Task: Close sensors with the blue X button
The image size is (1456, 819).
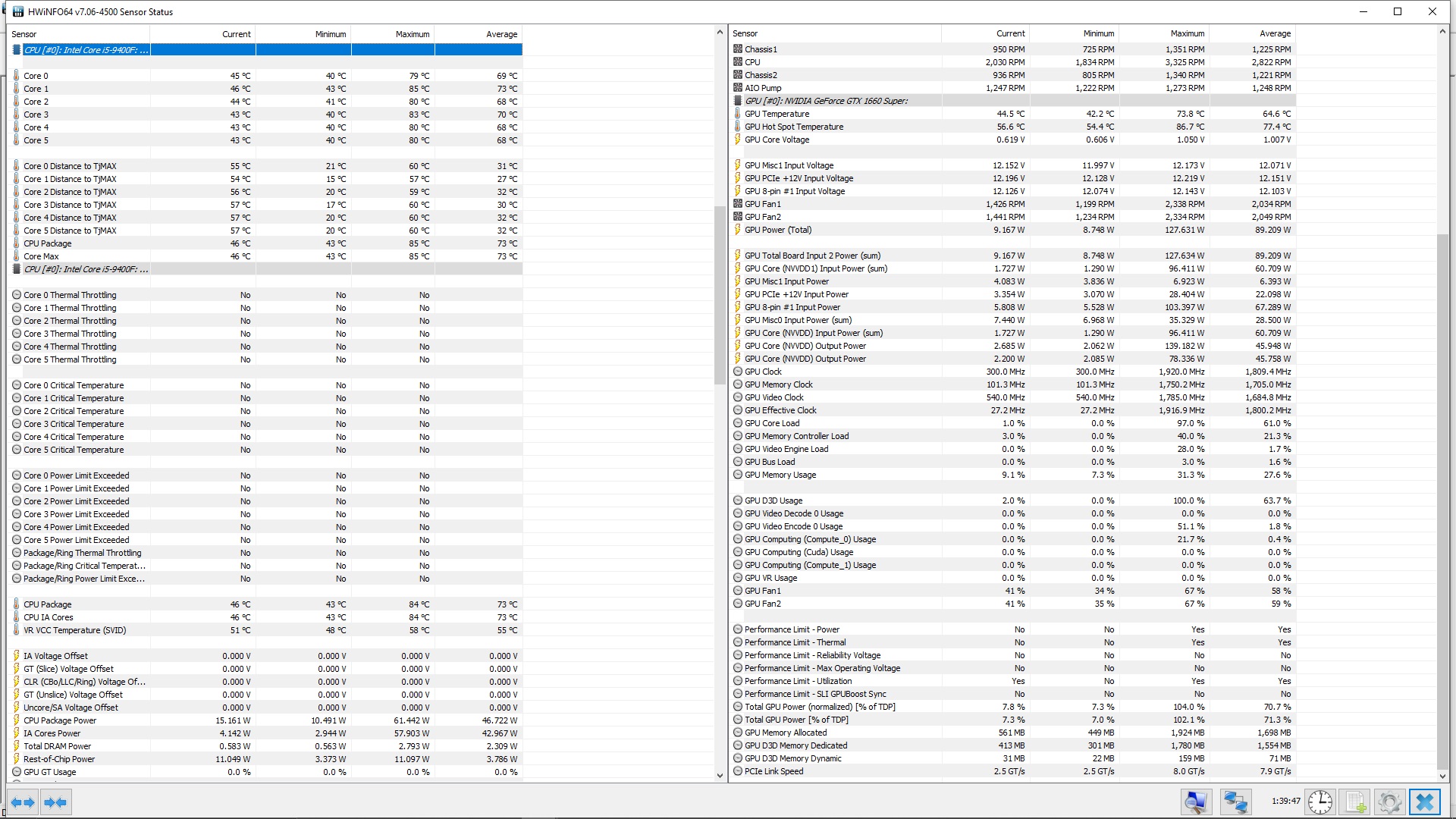Action: tap(1425, 802)
